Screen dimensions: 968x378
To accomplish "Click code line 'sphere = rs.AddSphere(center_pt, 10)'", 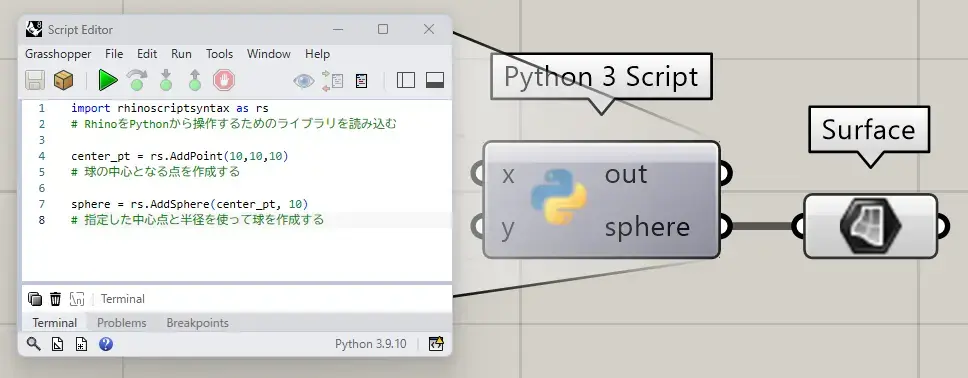I will click(x=190, y=204).
